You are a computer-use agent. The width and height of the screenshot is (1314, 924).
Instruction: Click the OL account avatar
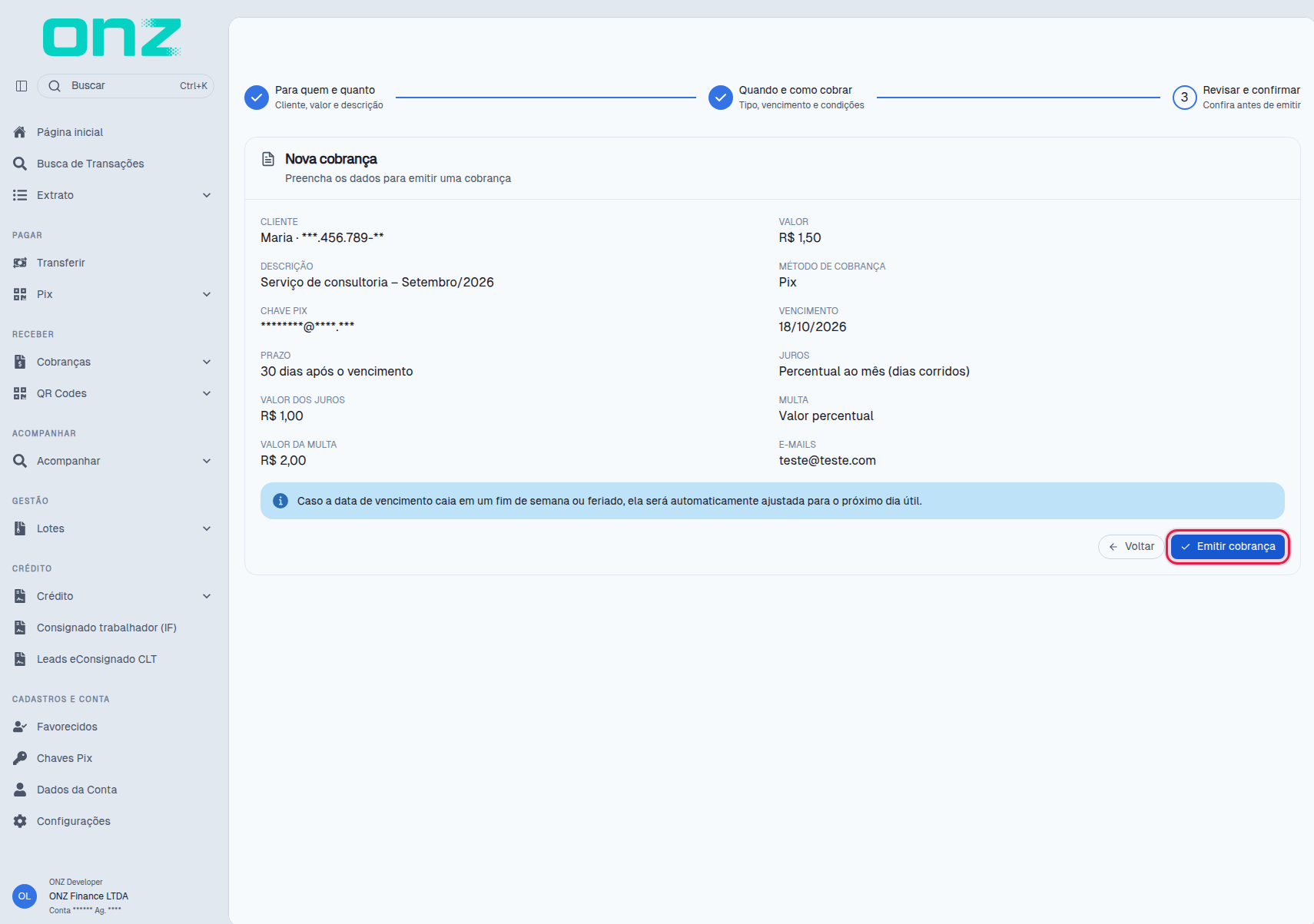[x=25, y=896]
